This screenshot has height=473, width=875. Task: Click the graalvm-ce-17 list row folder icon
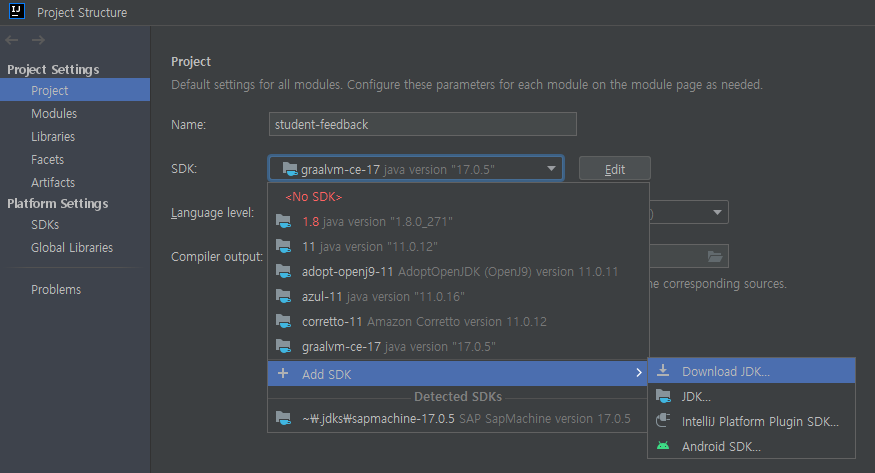point(283,346)
